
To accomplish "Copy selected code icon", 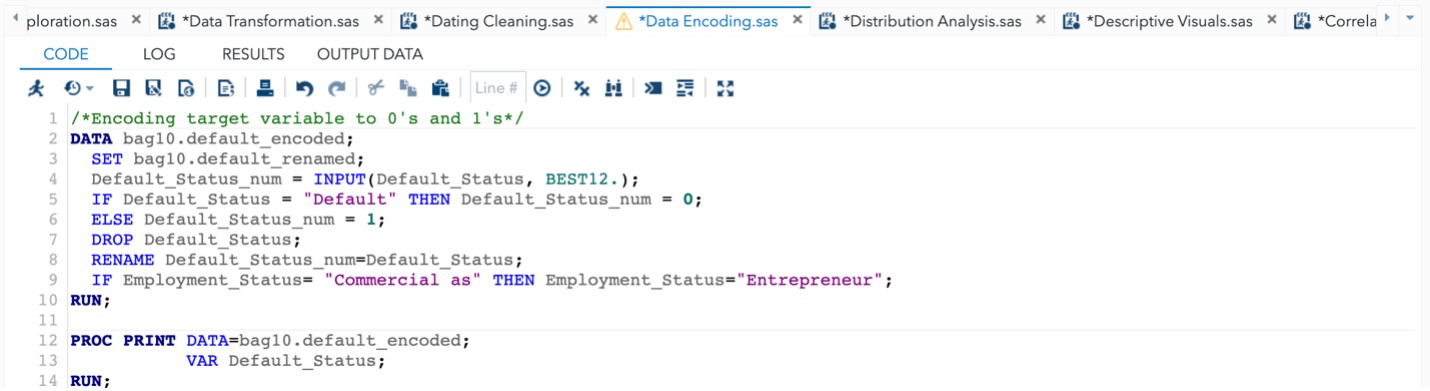I will point(408,89).
